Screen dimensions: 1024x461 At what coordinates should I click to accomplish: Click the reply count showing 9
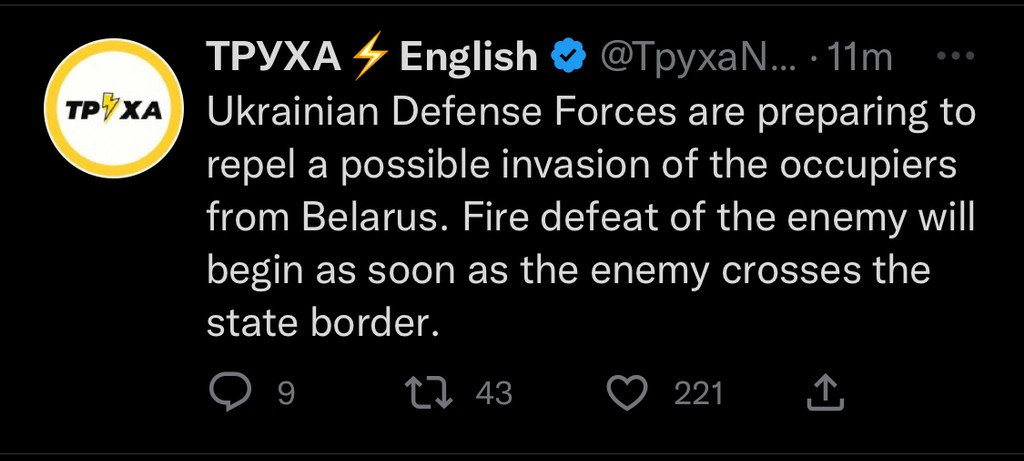pyautogui.click(x=285, y=394)
